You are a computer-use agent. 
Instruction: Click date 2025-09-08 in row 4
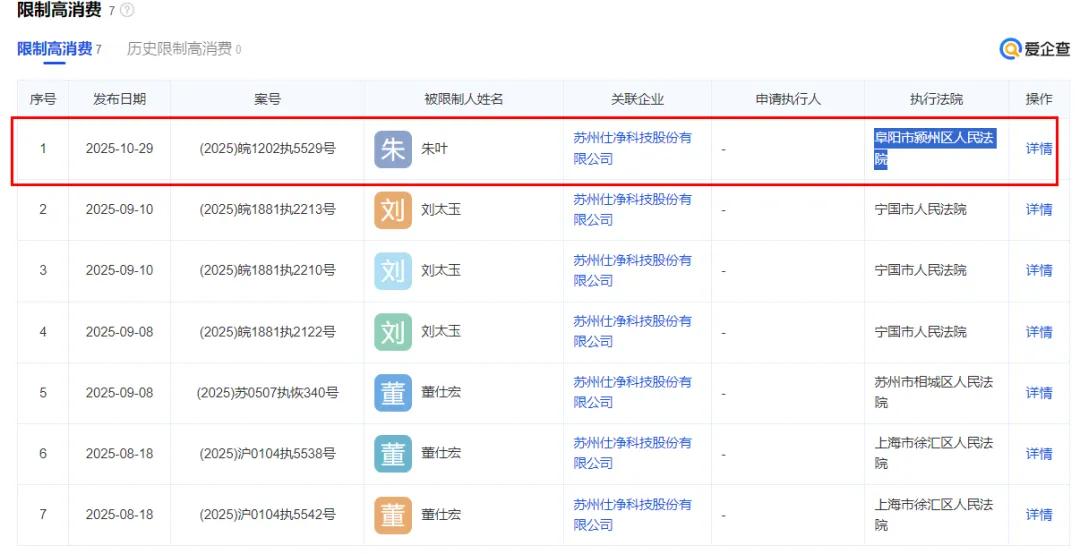[119, 331]
